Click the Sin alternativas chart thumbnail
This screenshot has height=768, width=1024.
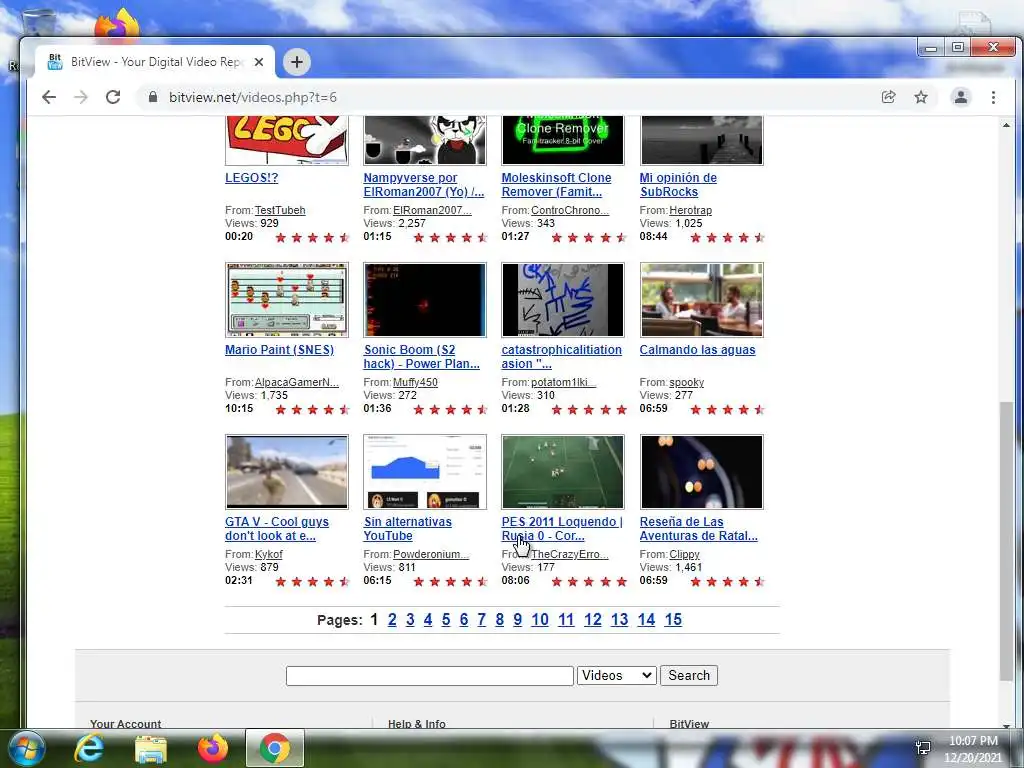tap(425, 472)
